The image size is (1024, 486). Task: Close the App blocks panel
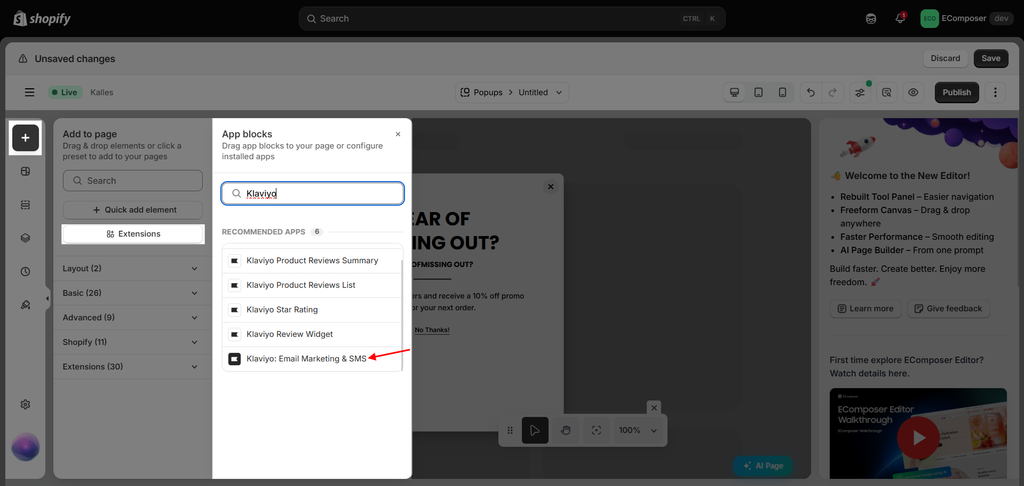click(x=398, y=134)
